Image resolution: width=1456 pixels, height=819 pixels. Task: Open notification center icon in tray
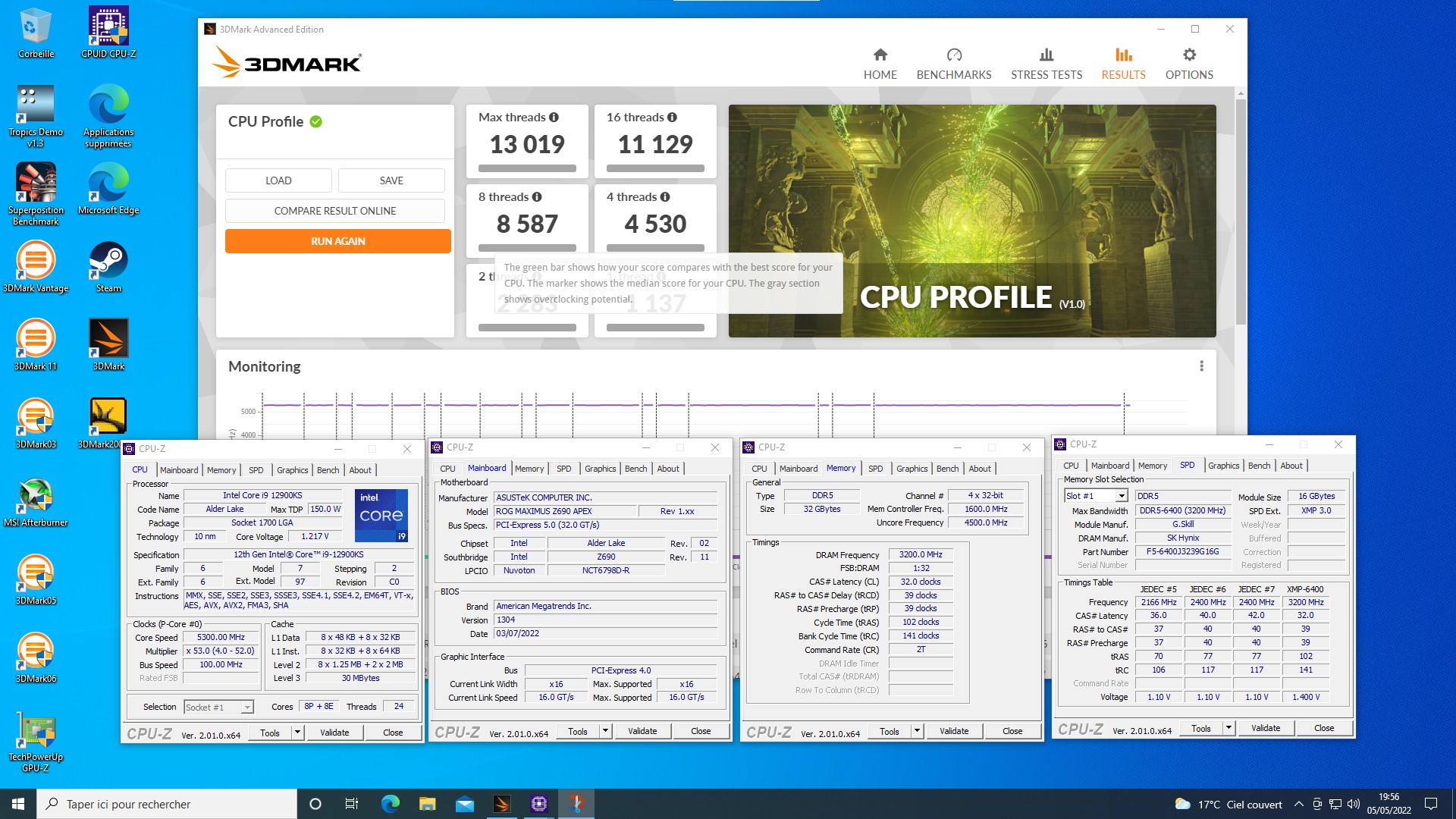(1431, 804)
